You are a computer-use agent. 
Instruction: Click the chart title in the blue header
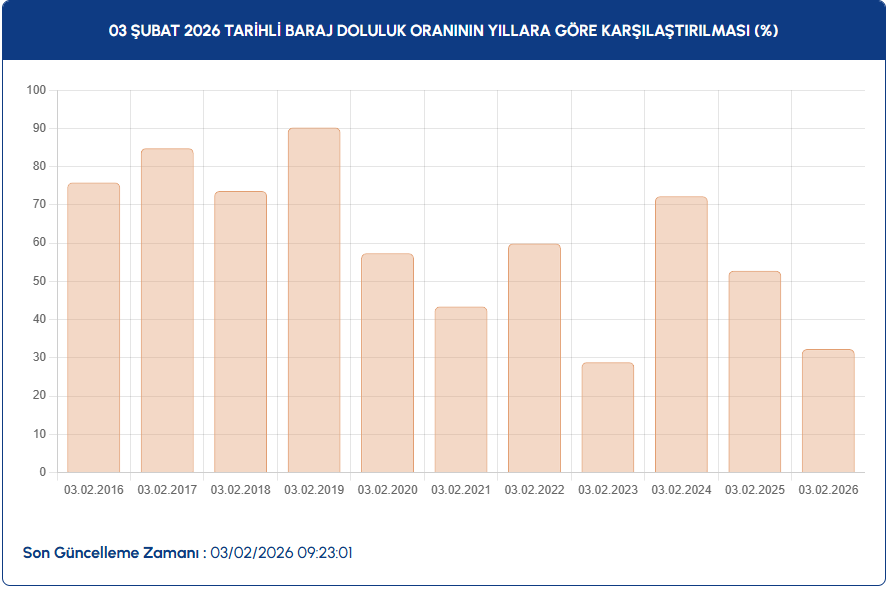pyautogui.click(x=444, y=31)
